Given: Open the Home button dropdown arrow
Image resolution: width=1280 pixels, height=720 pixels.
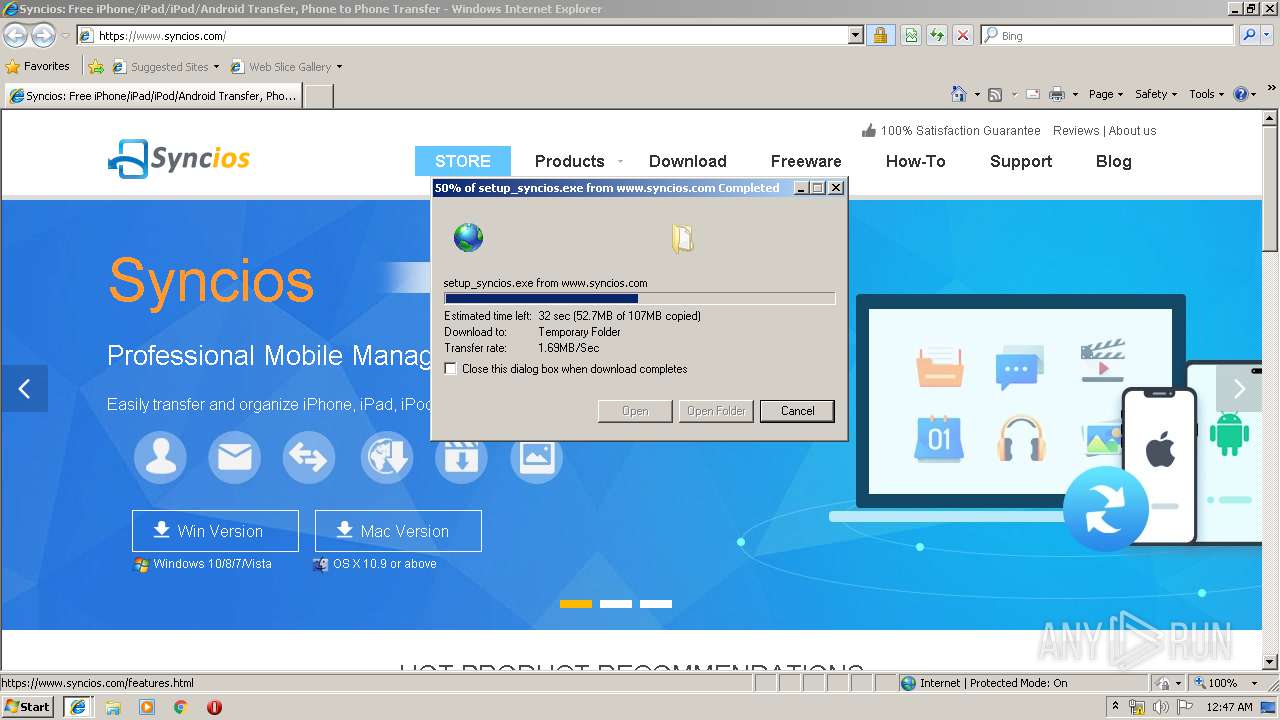Looking at the screenshot, I should (977, 94).
